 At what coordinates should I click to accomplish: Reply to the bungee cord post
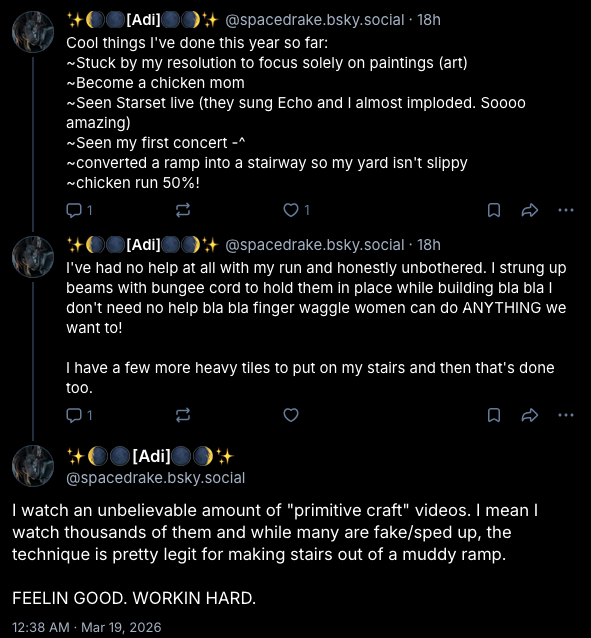[x=79, y=415]
